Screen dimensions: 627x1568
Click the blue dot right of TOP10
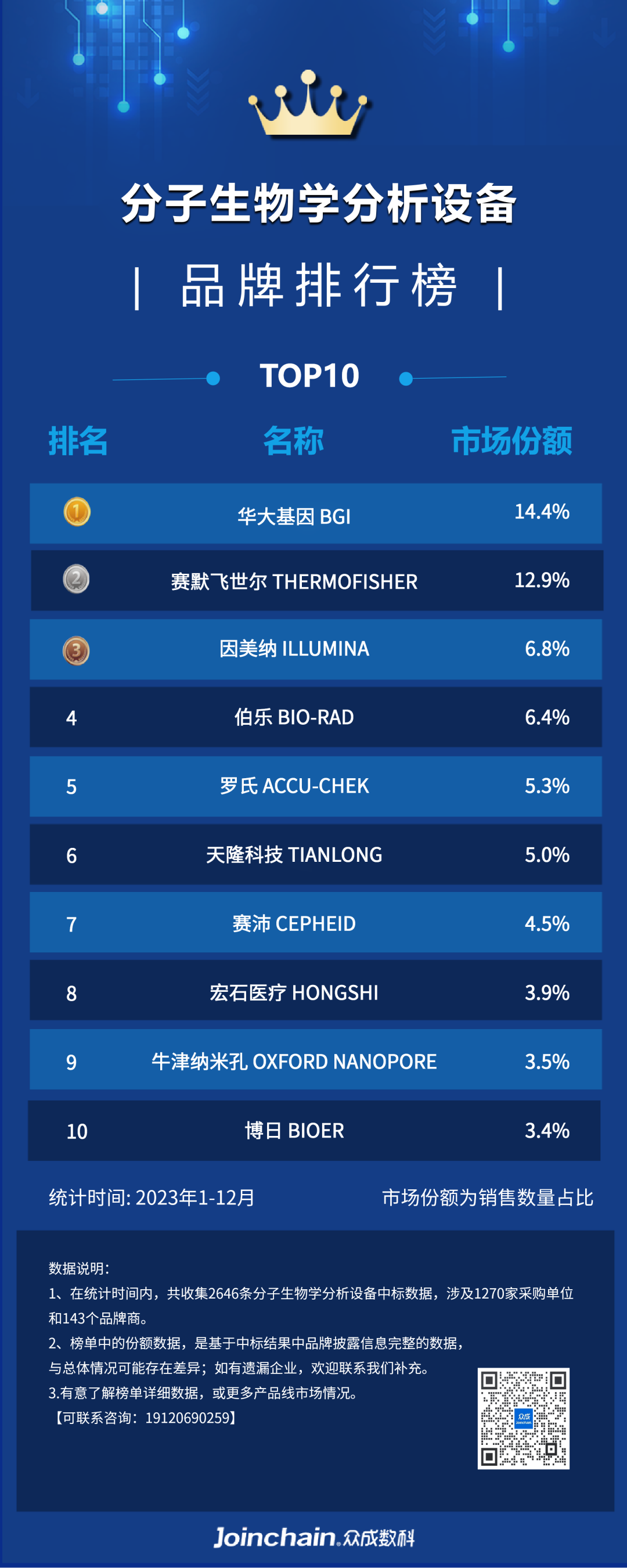click(x=406, y=379)
